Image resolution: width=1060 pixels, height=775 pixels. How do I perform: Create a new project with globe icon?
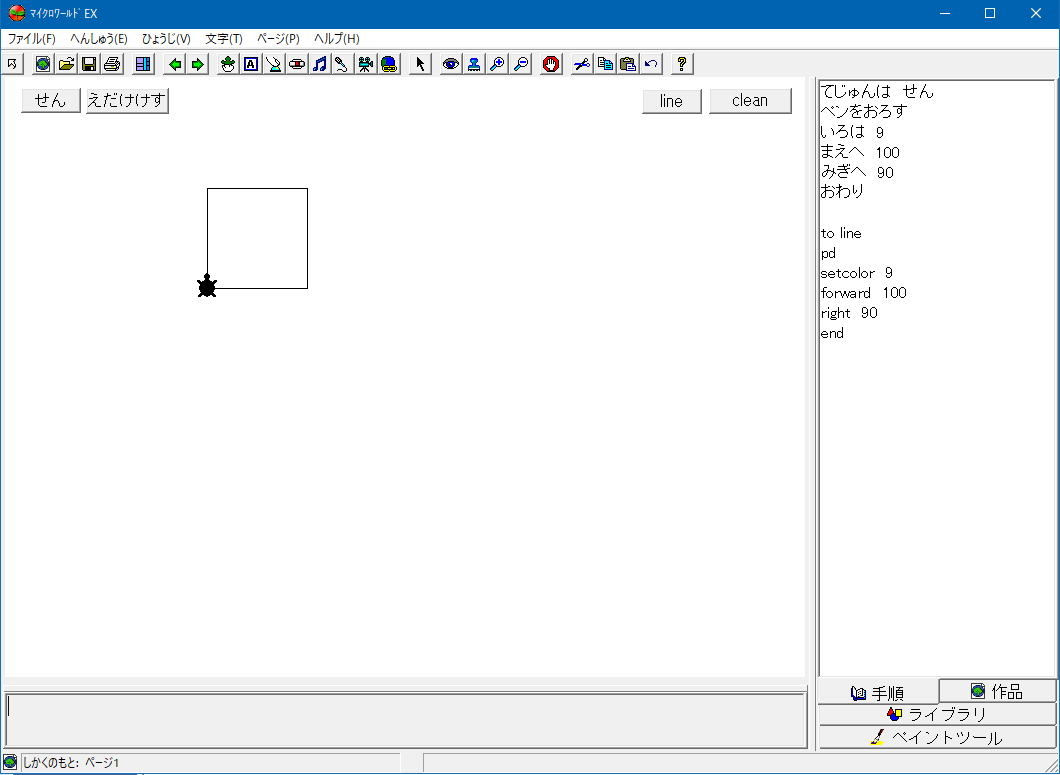[43, 64]
